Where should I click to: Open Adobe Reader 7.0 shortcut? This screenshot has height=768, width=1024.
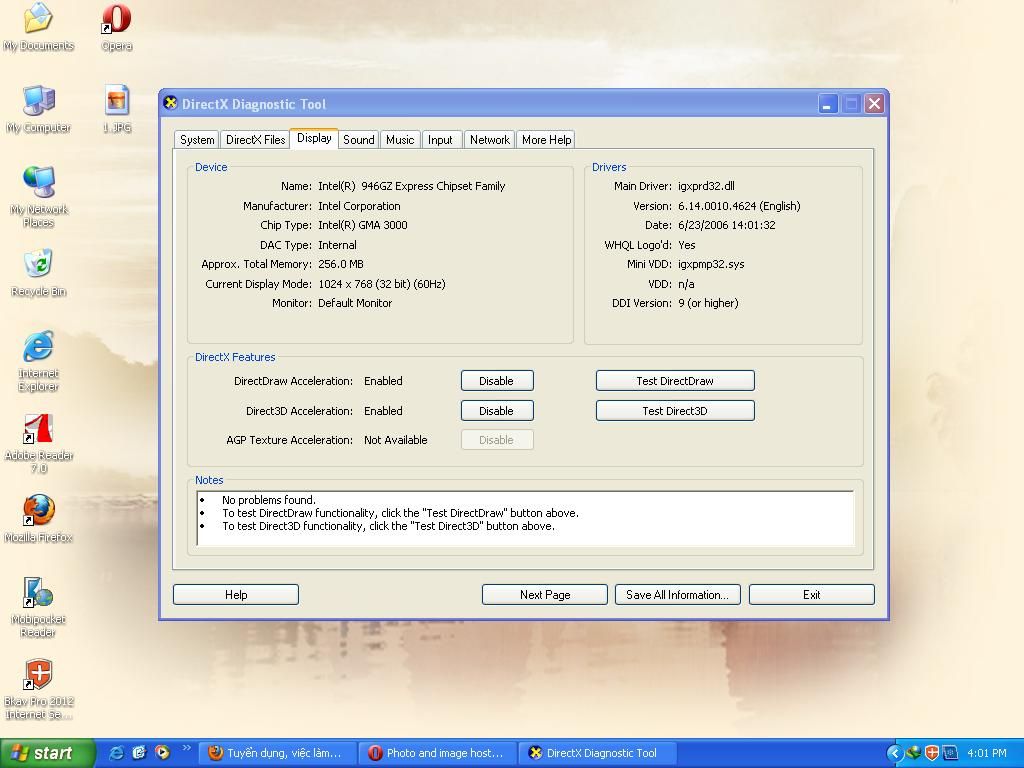coord(38,443)
